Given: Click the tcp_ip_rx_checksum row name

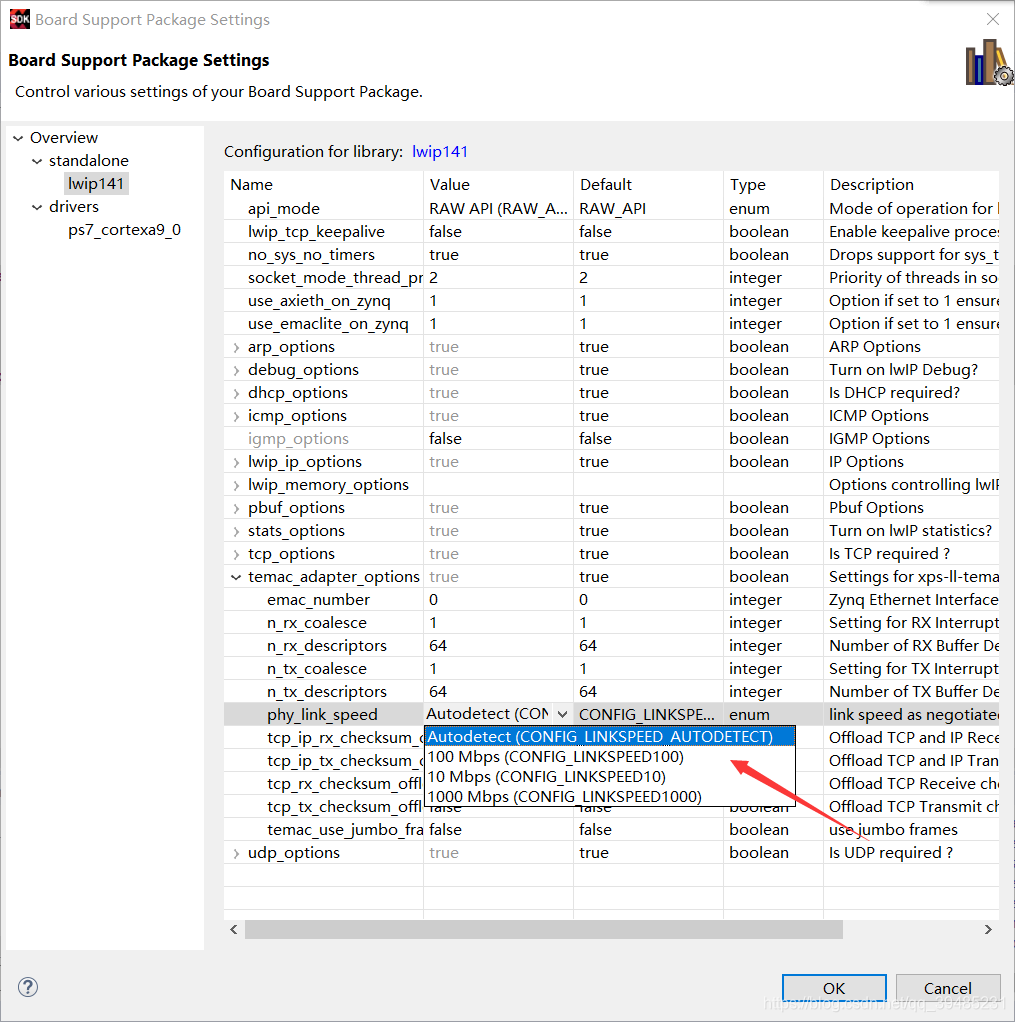Looking at the screenshot, I should (344, 738).
